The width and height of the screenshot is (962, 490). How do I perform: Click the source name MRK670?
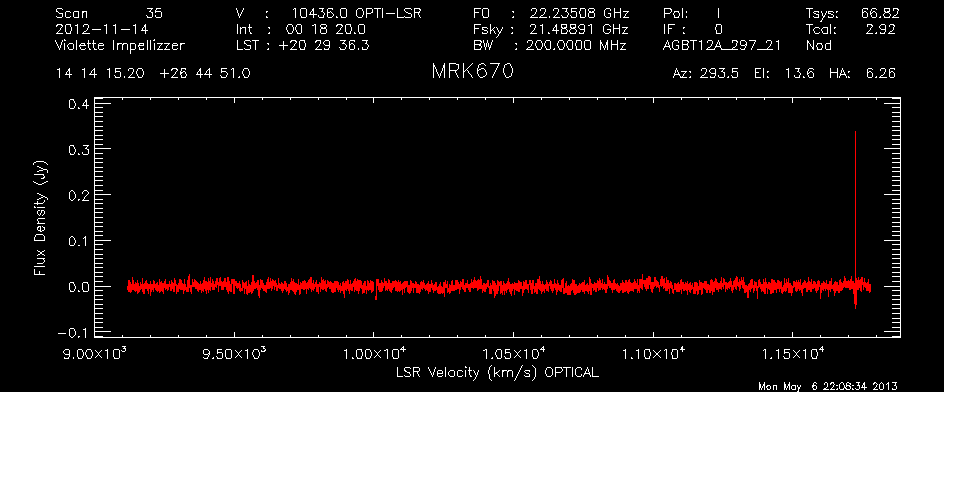472,71
